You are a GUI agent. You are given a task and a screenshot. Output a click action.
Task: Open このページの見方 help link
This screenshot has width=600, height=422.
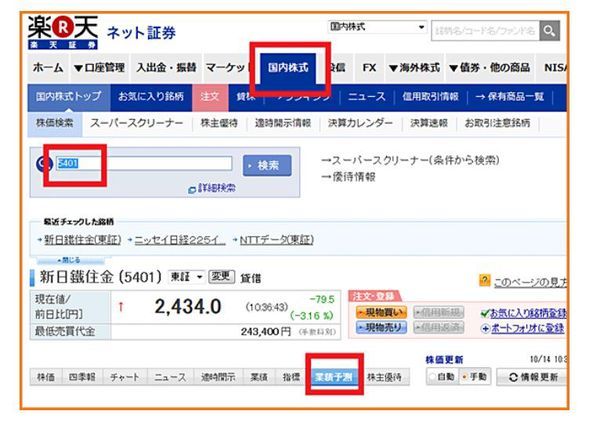click(x=530, y=282)
